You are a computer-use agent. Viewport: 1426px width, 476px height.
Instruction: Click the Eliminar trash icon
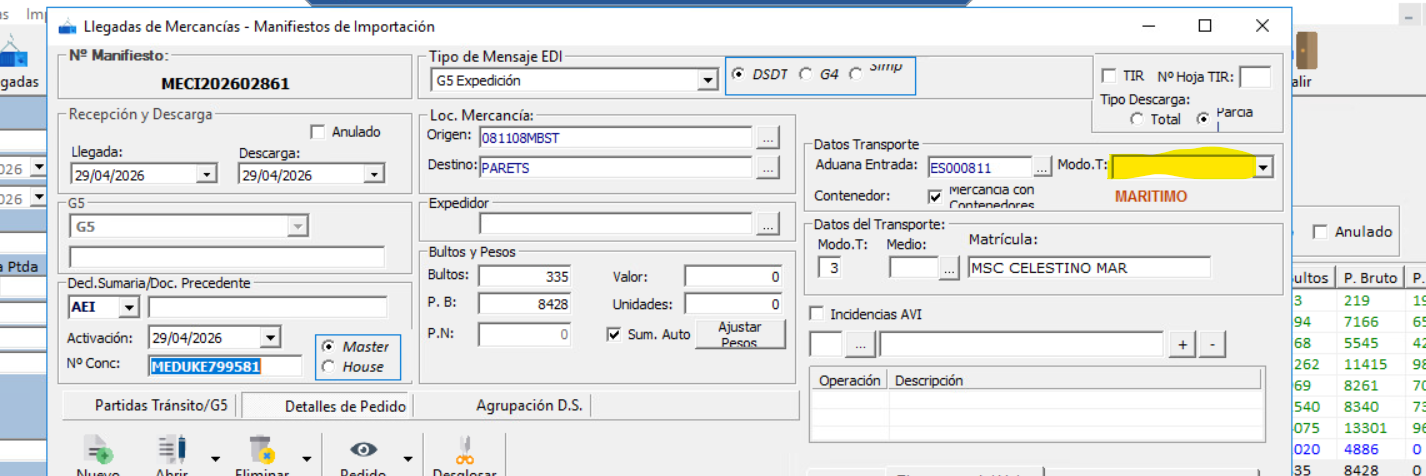(262, 449)
